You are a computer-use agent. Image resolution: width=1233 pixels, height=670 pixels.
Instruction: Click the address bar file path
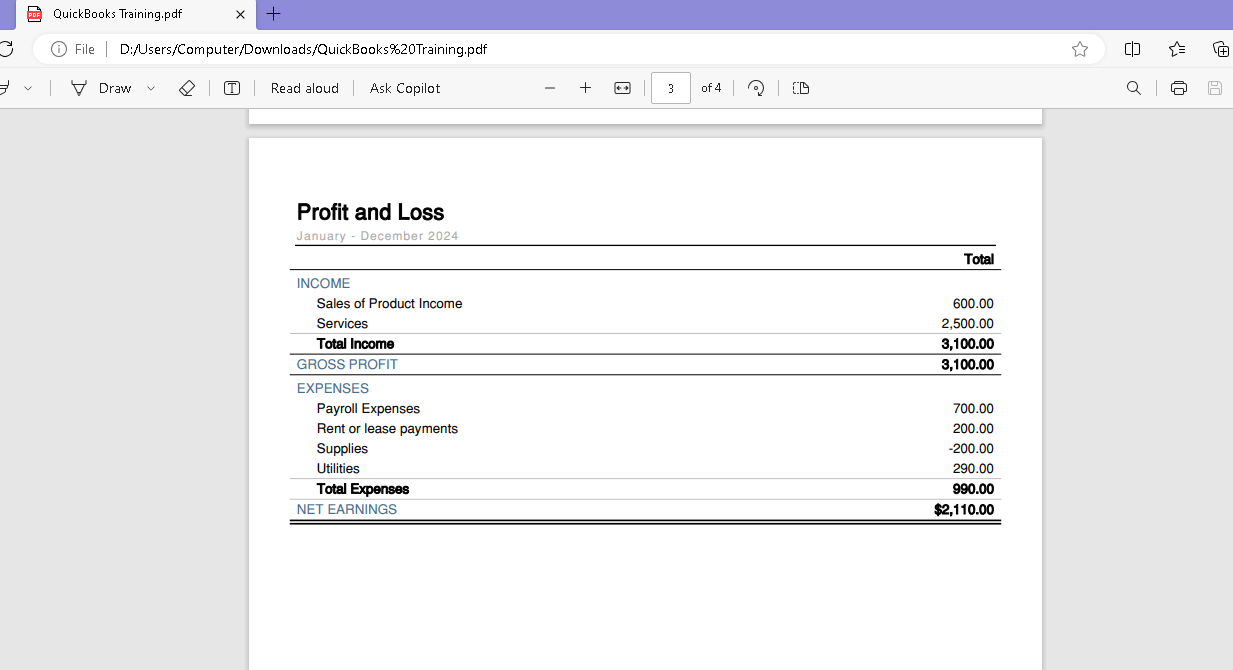click(303, 49)
